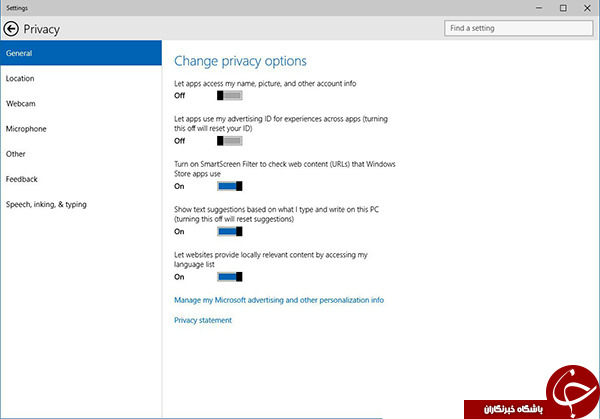Open the Privacy statement link

point(203,320)
